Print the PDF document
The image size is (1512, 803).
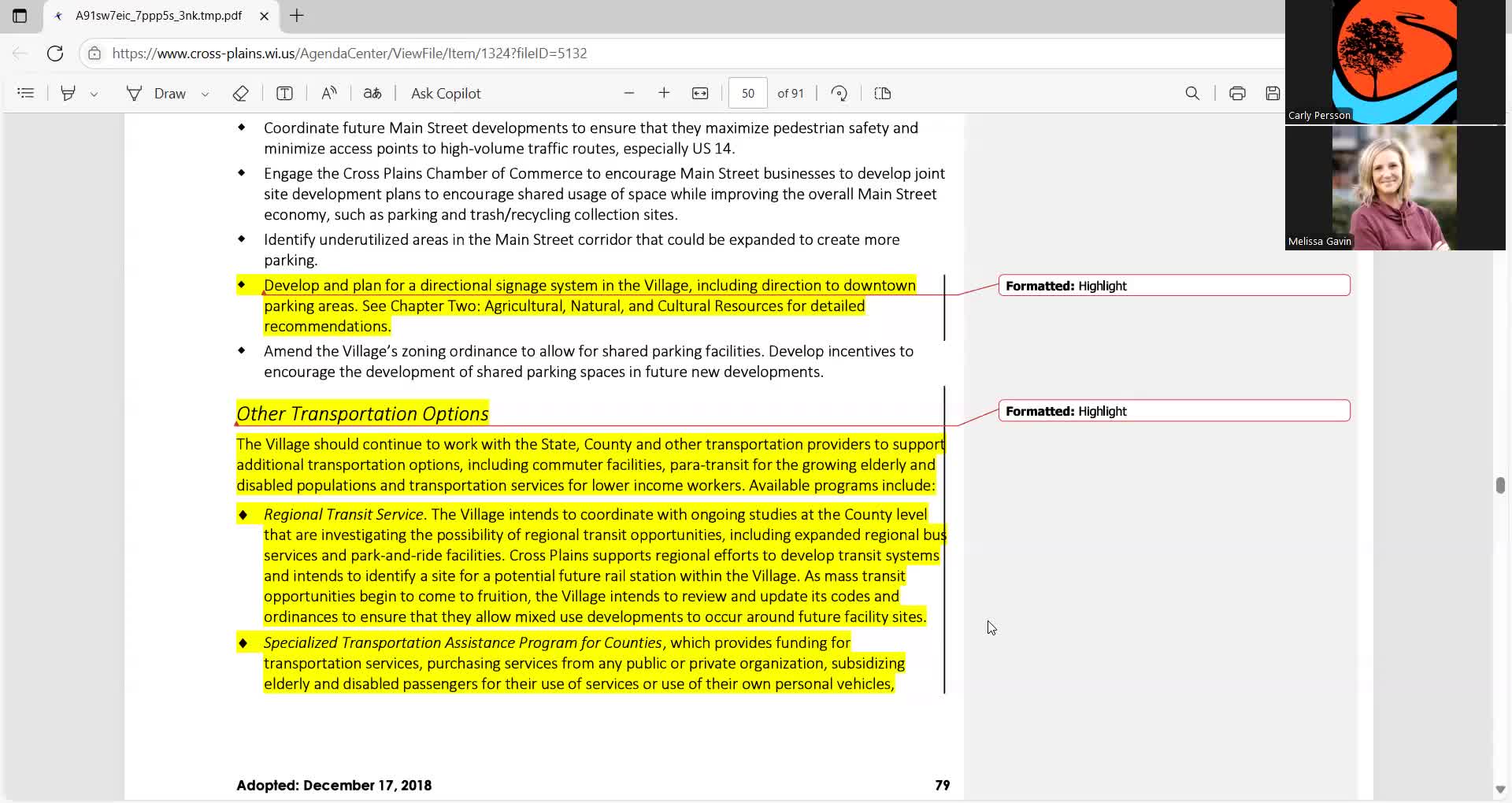(1237, 93)
